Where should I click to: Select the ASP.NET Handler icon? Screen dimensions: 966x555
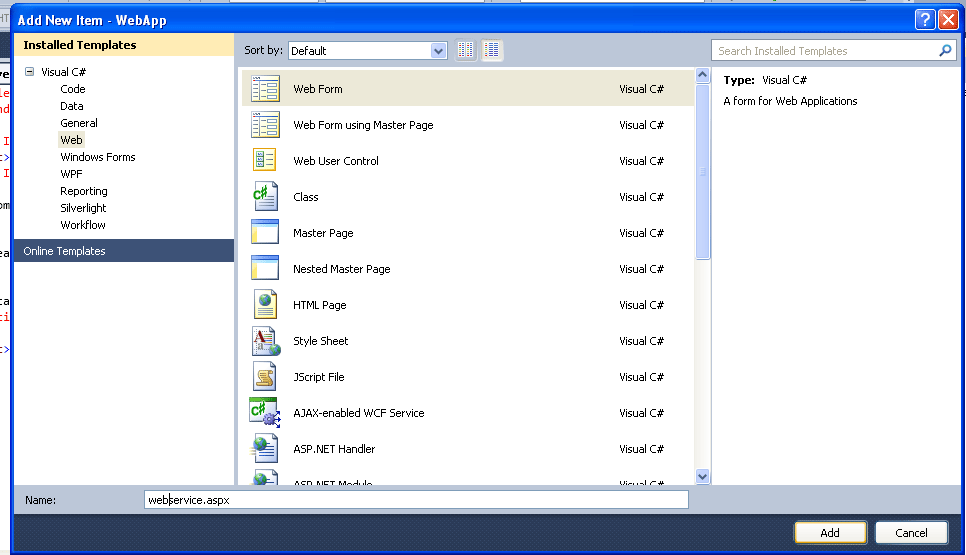tap(265, 448)
